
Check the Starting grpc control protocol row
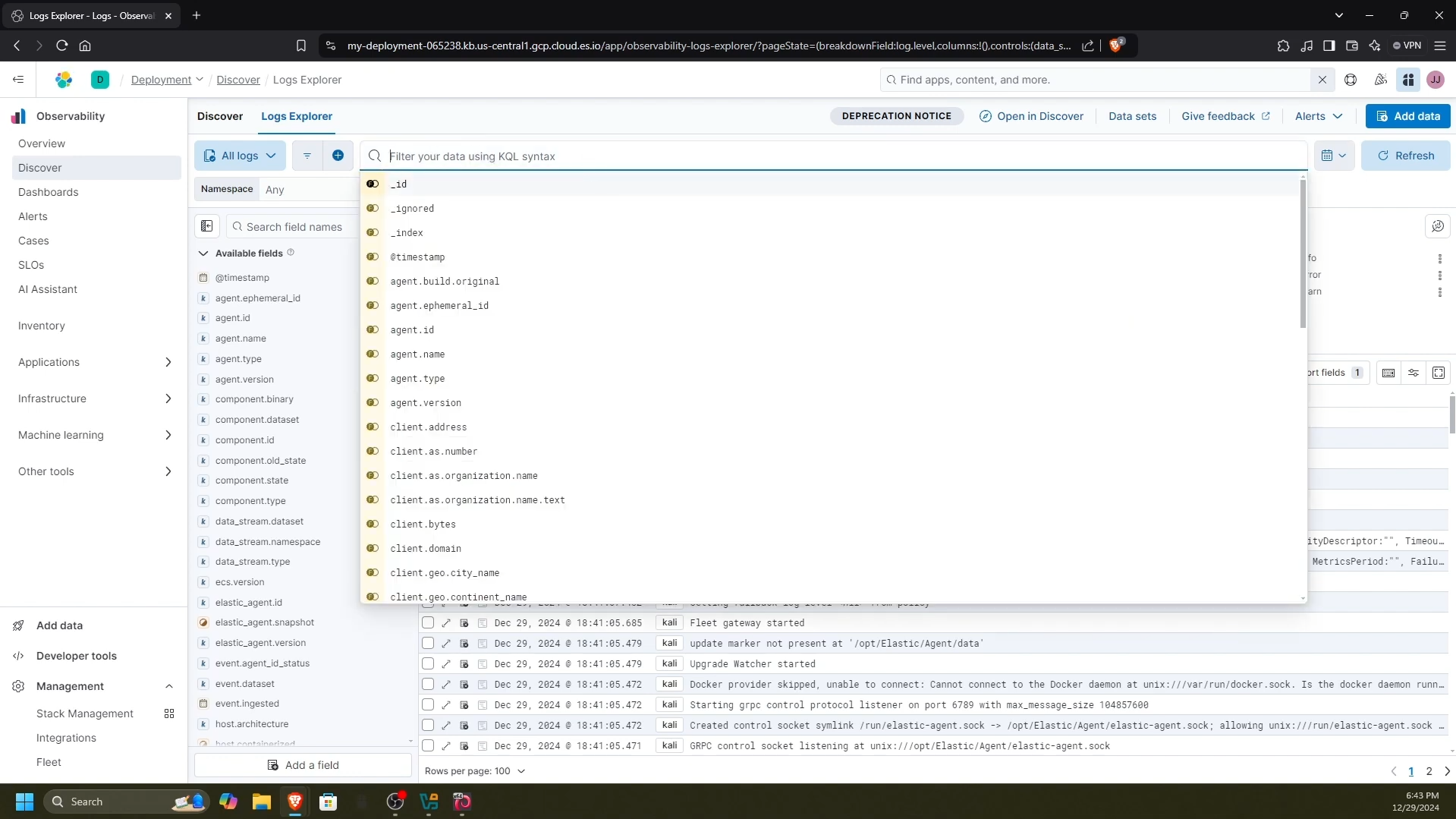(428, 705)
